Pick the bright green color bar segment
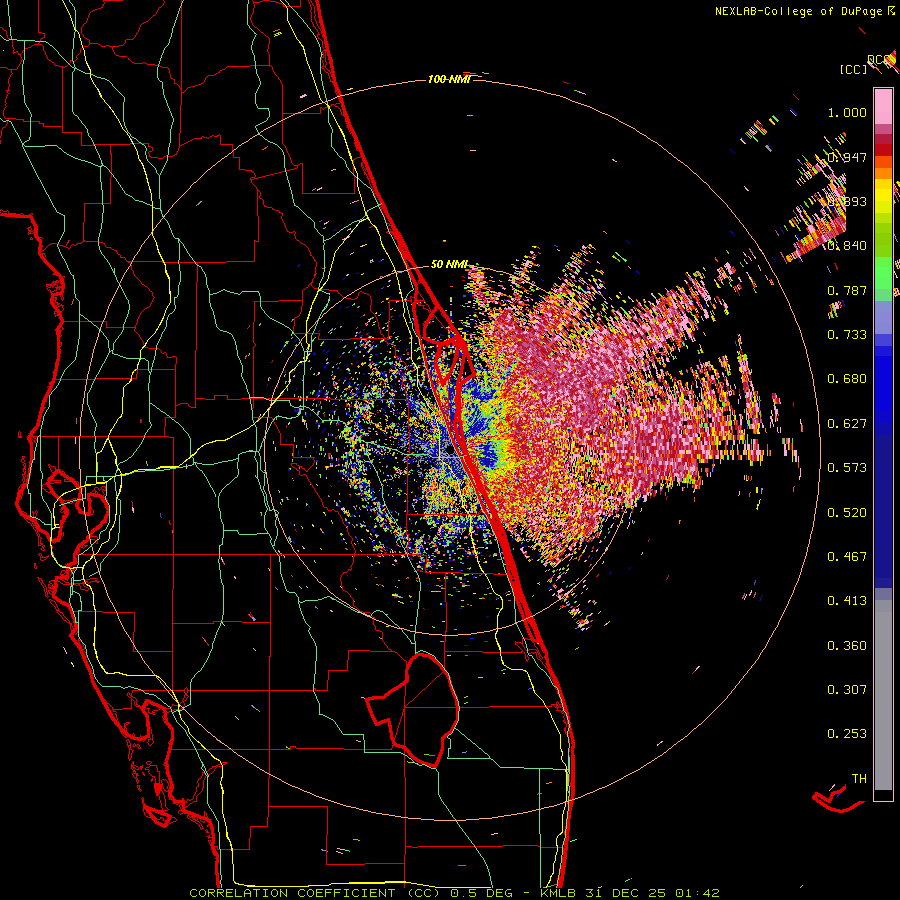This screenshot has height=900, width=900. 883,273
